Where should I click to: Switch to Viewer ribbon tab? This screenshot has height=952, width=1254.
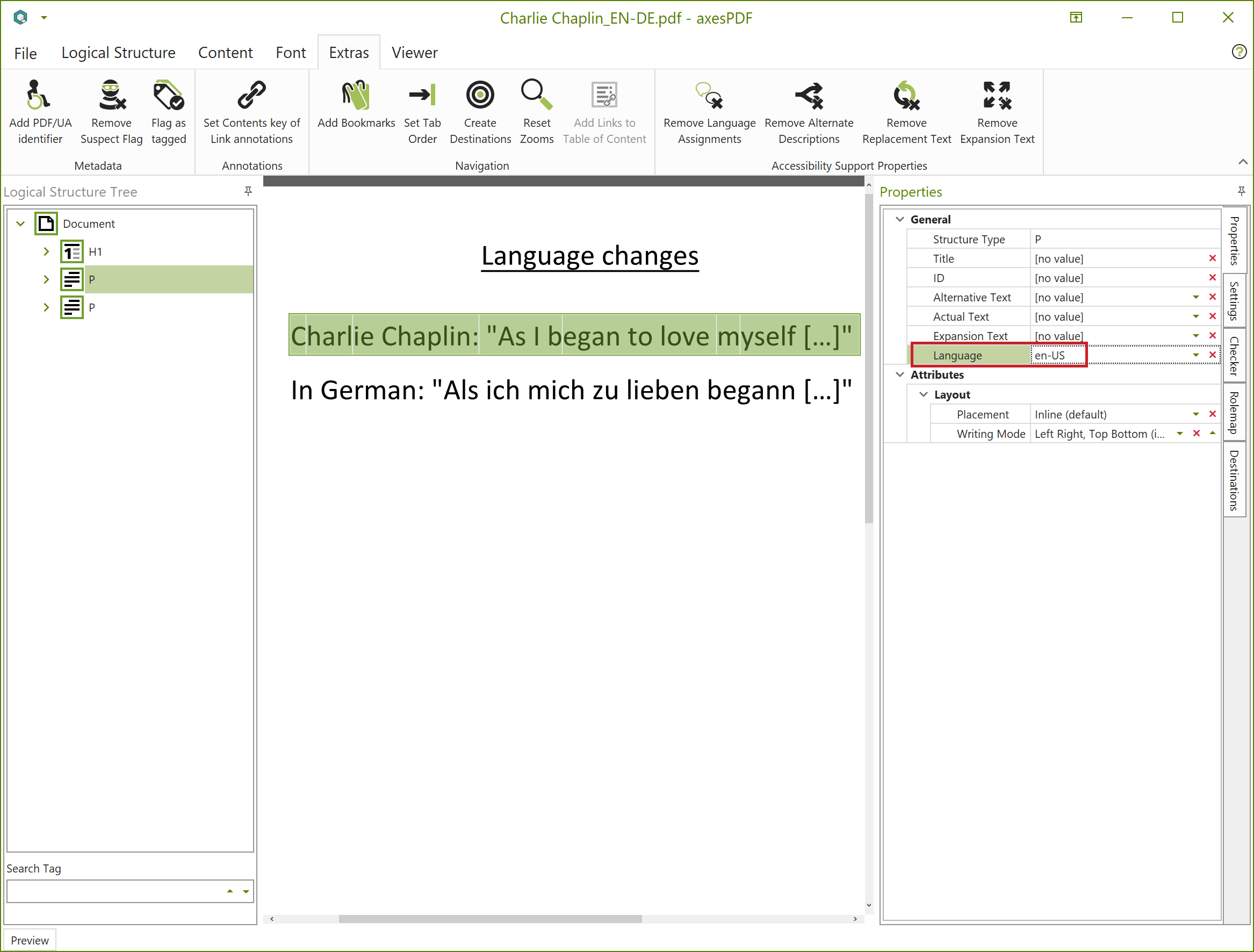pos(414,53)
